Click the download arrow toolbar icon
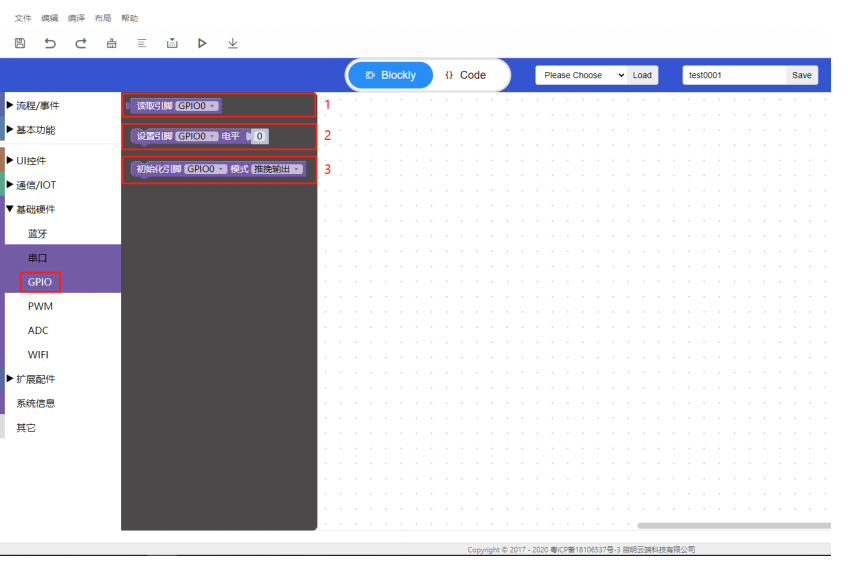This screenshot has width=848, height=566. click(233, 43)
